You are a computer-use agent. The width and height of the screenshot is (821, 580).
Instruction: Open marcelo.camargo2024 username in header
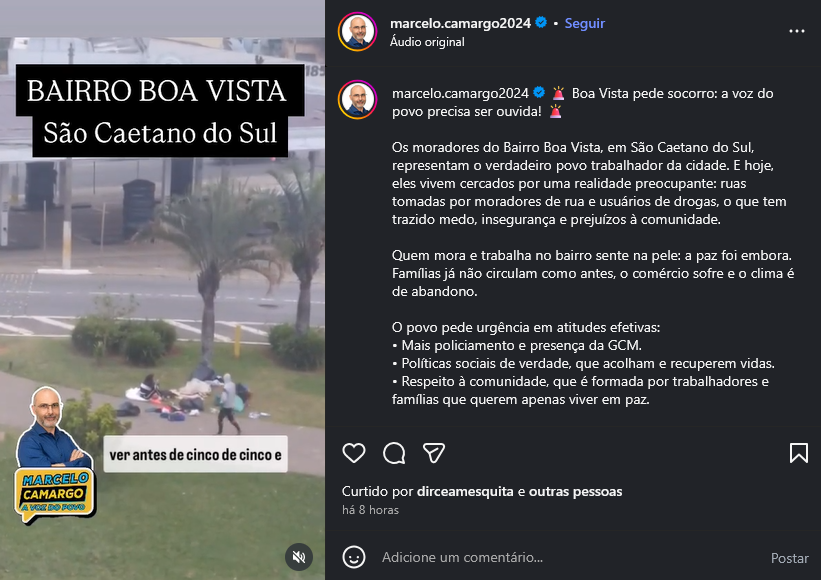tap(460, 24)
